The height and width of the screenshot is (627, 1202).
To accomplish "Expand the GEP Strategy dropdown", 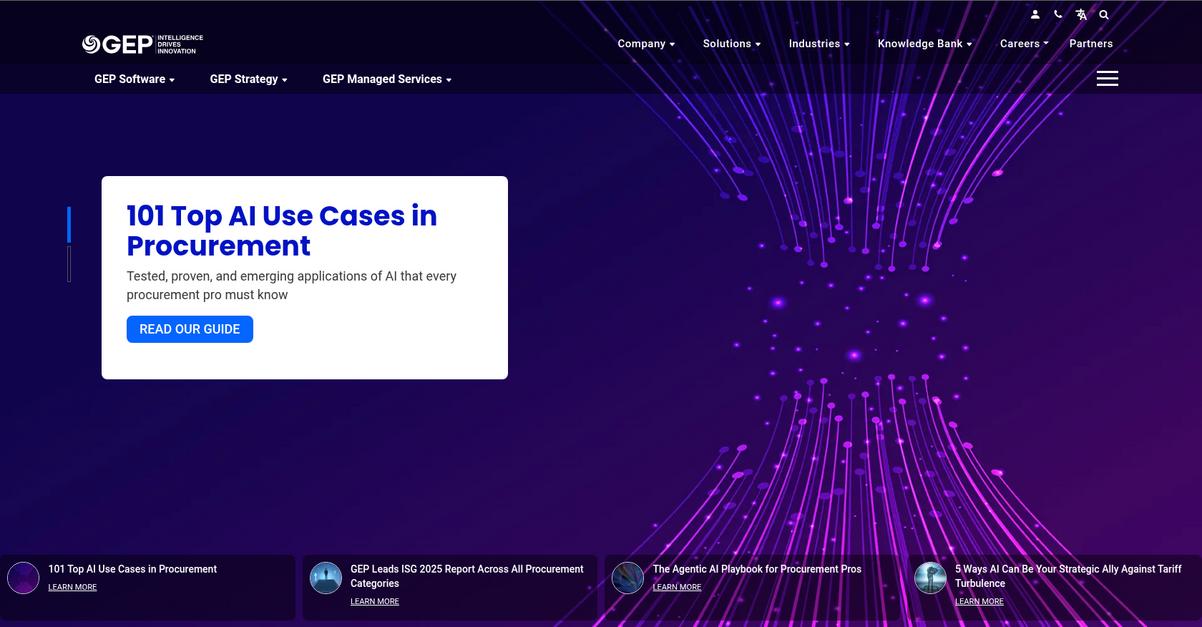I will (249, 79).
